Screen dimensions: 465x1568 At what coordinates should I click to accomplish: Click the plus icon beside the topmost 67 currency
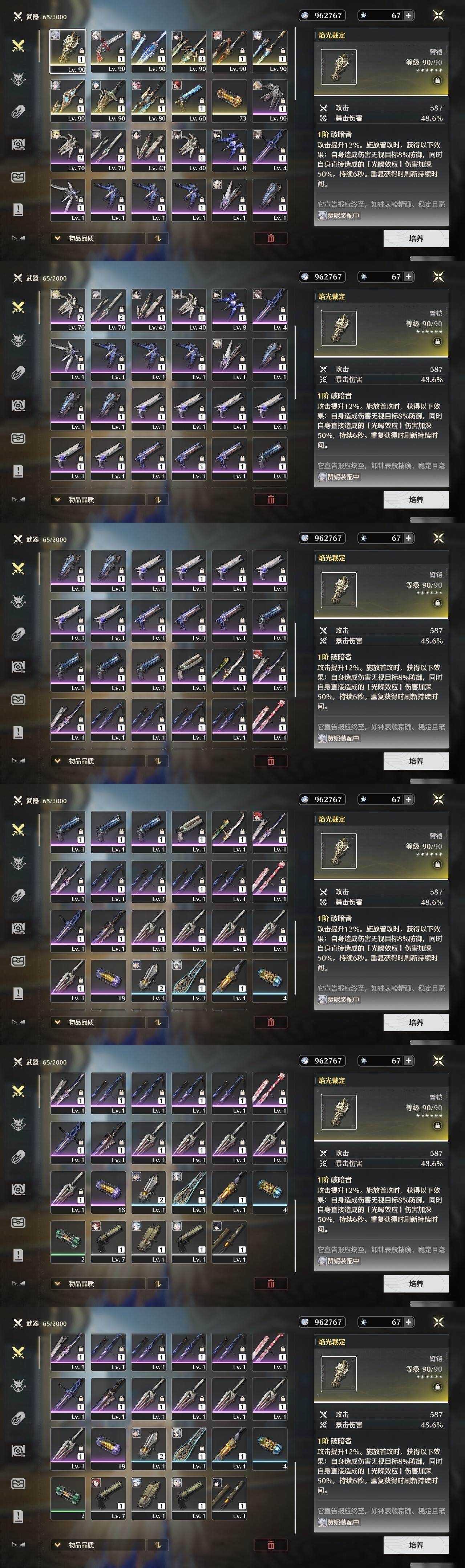click(x=408, y=15)
